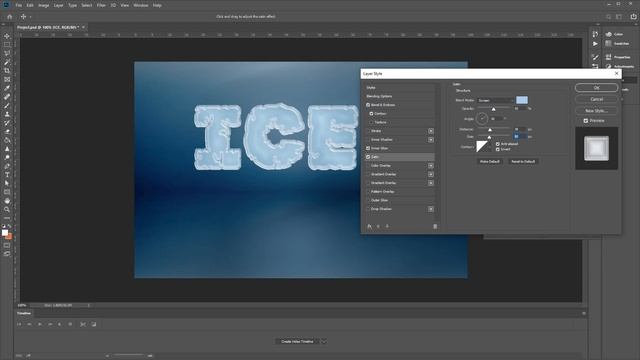
Task: Toggle the Contour checkbox under Bevel
Action: pyautogui.click(x=371, y=113)
